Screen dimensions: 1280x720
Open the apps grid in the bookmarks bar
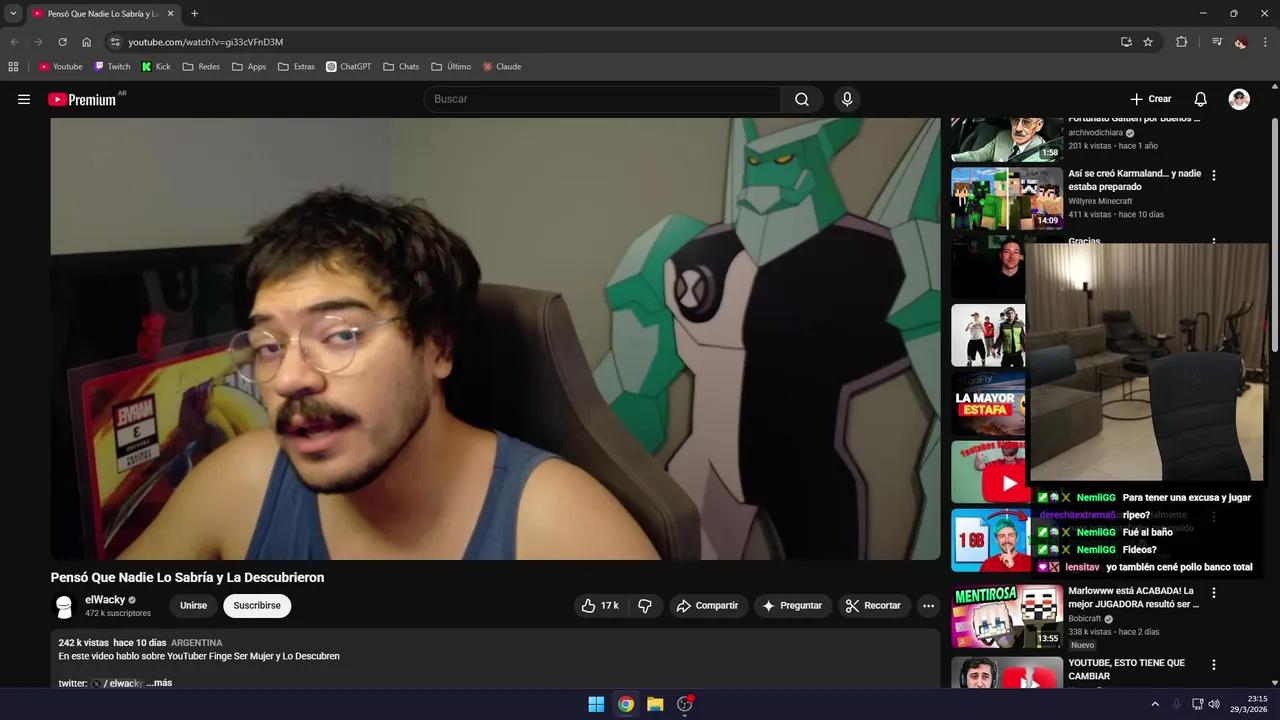tap(13, 67)
